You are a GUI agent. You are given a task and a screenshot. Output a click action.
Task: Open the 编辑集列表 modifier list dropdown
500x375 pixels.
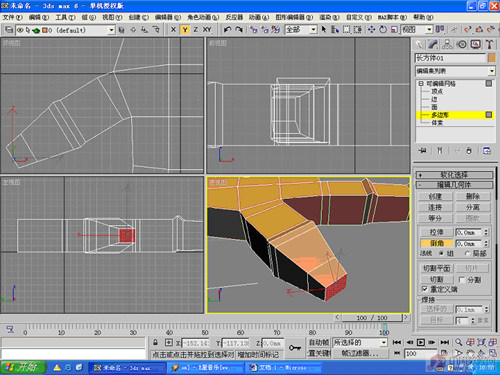click(492, 71)
